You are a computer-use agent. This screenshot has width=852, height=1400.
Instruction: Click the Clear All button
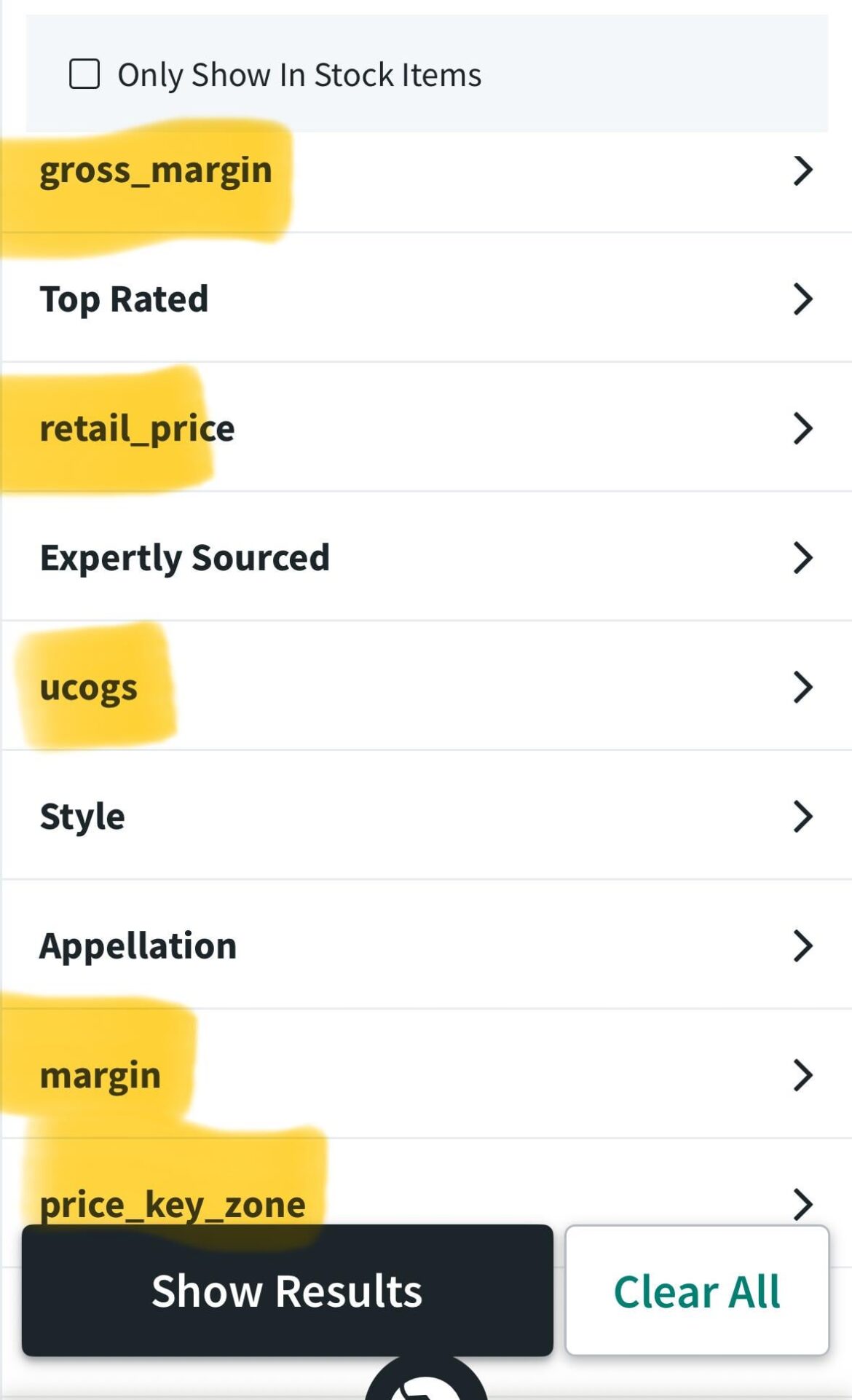click(x=697, y=1291)
